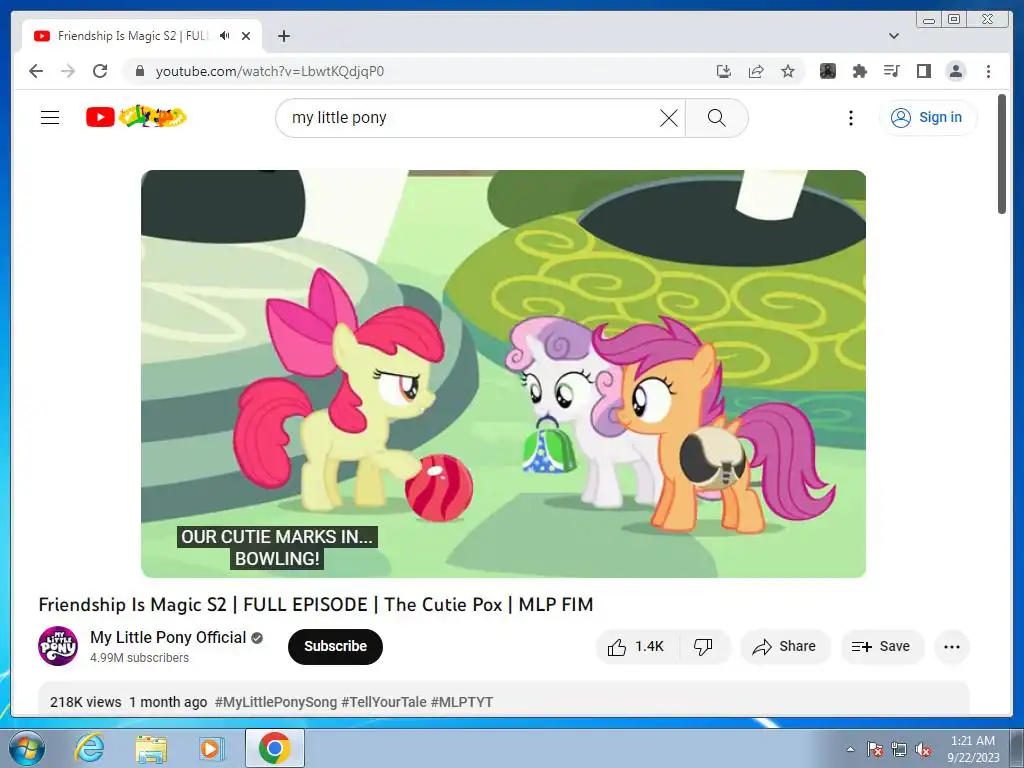Screen dimensions: 1024x768
Task: Open the YouTube guide hamburger menu
Action: (50, 118)
